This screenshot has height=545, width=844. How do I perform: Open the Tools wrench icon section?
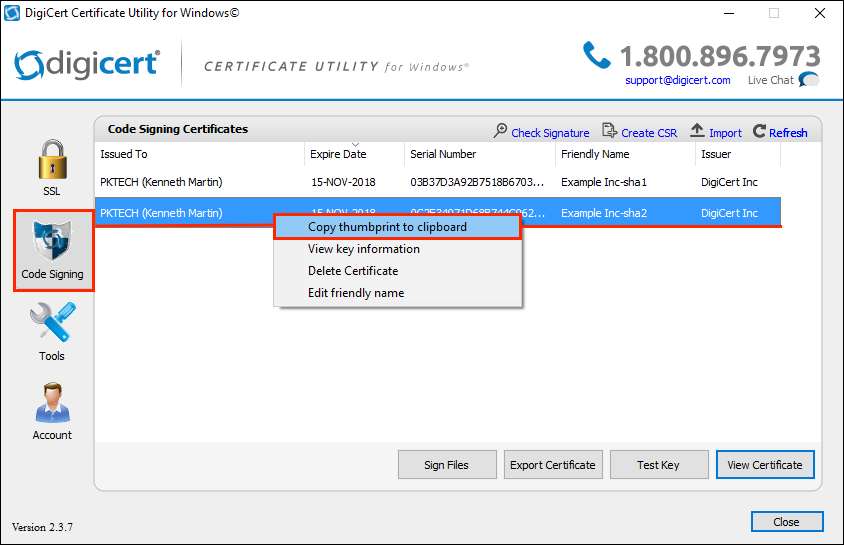click(52, 324)
